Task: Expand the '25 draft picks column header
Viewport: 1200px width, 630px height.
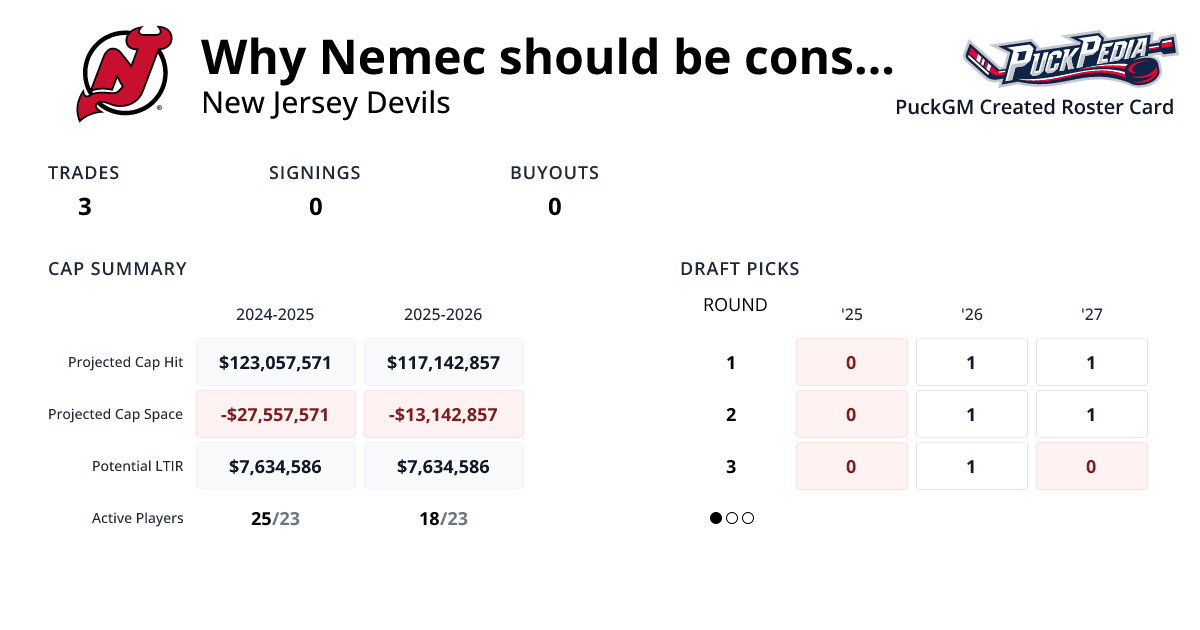Action: click(x=851, y=314)
